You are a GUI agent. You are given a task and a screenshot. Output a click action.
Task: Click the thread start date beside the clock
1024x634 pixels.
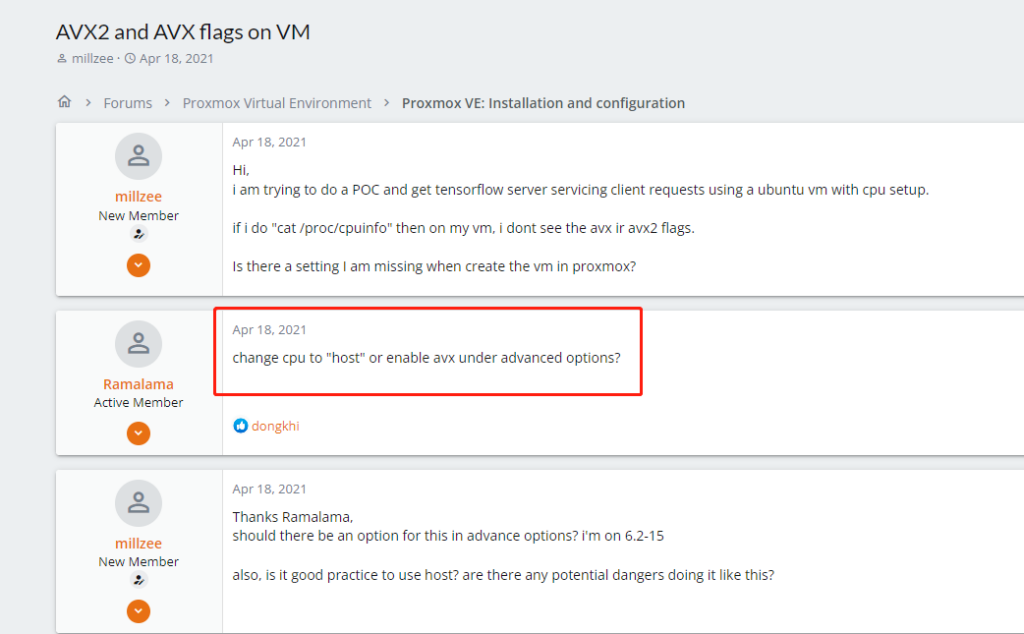[x=177, y=59]
